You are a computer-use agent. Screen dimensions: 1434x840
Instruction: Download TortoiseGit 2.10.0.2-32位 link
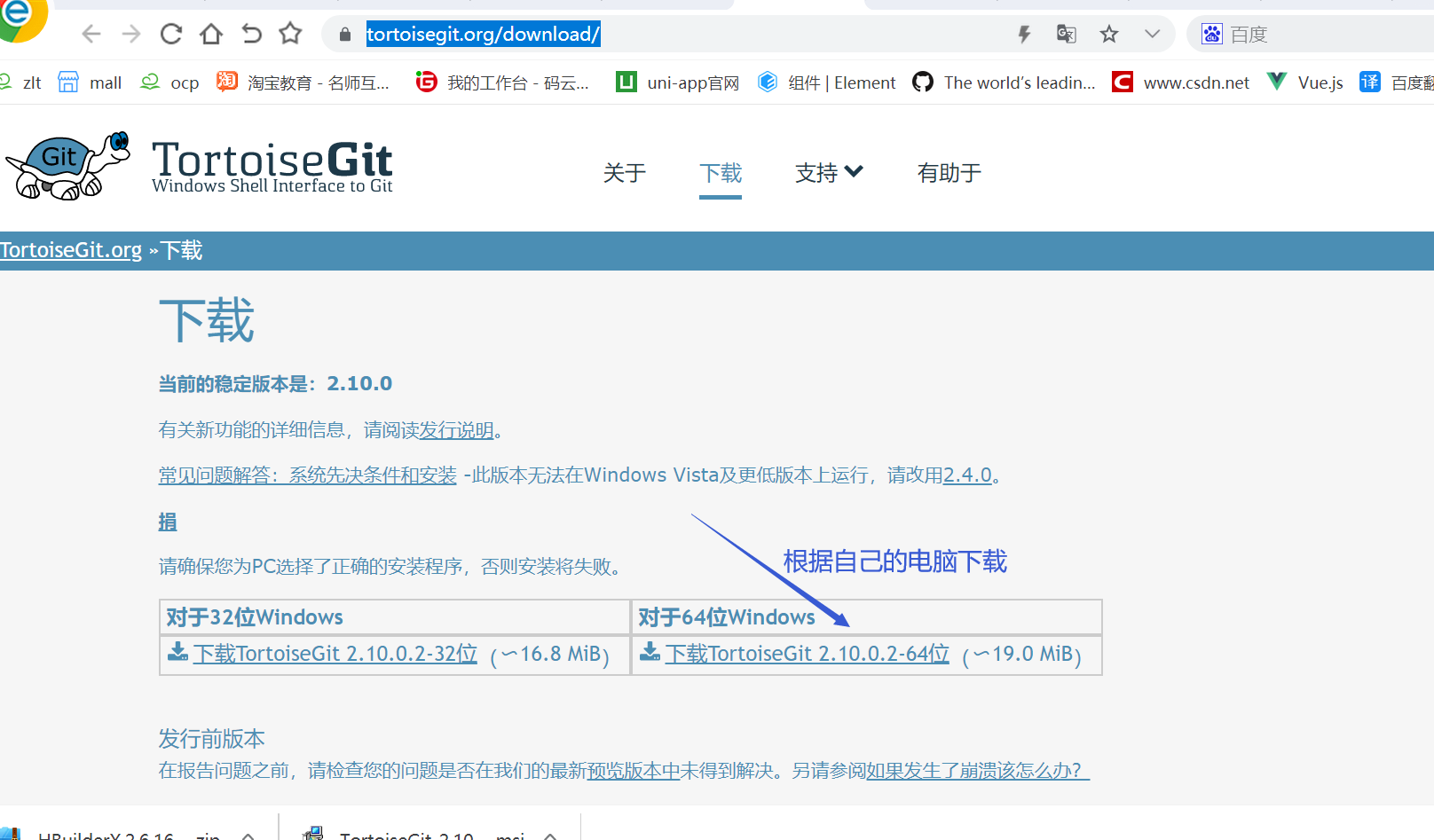click(x=335, y=654)
